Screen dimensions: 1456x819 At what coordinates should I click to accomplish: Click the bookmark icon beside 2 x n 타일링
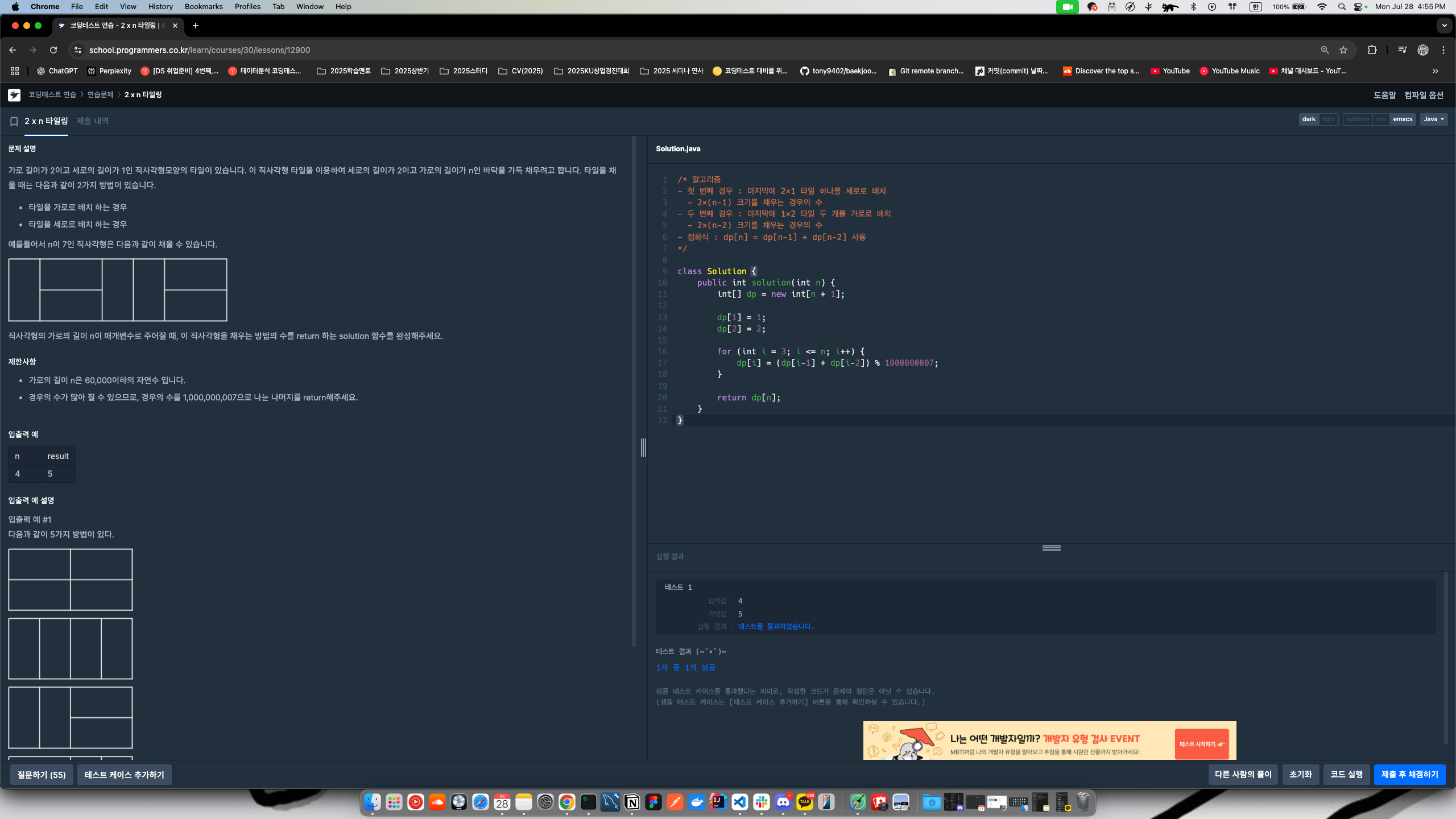[x=14, y=121]
